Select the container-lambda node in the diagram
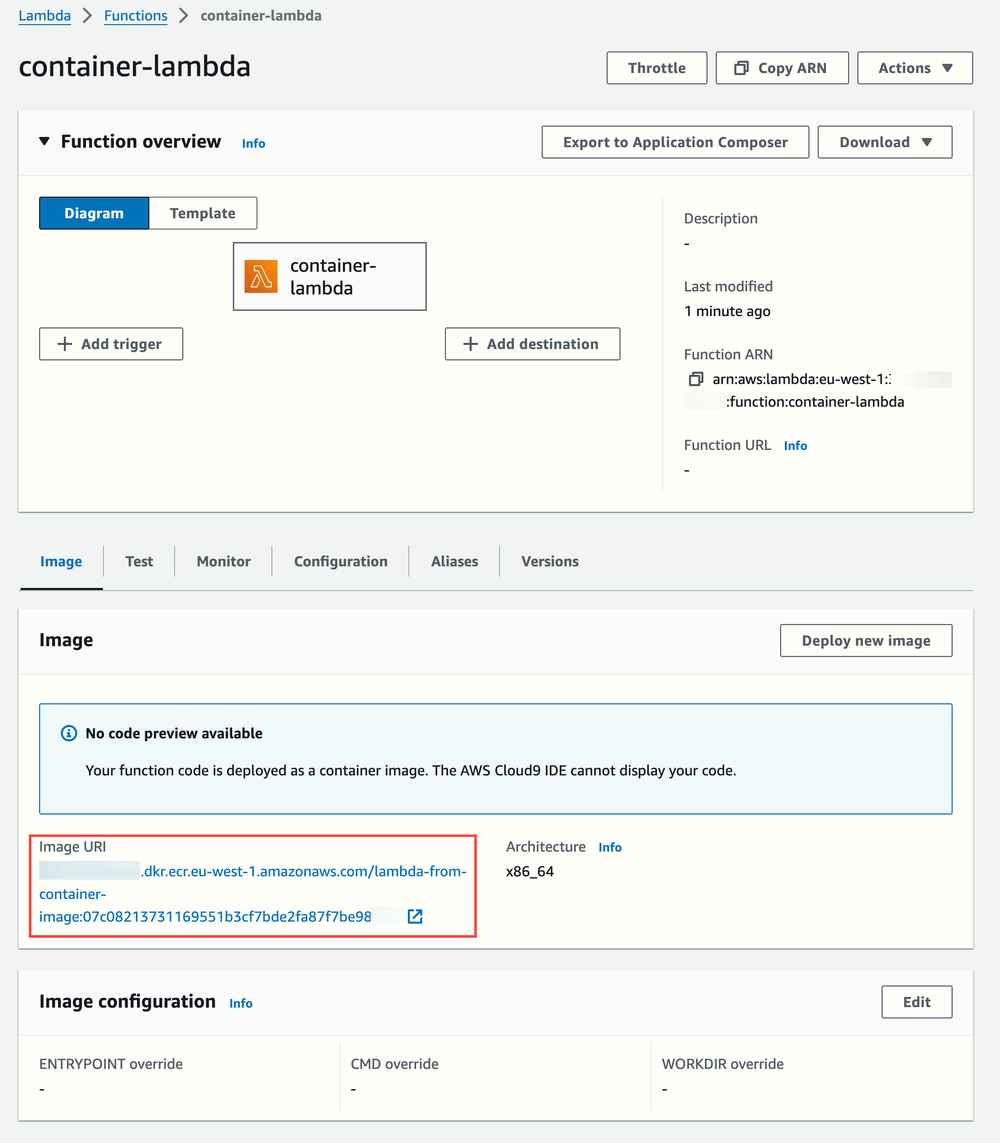 pyautogui.click(x=329, y=276)
